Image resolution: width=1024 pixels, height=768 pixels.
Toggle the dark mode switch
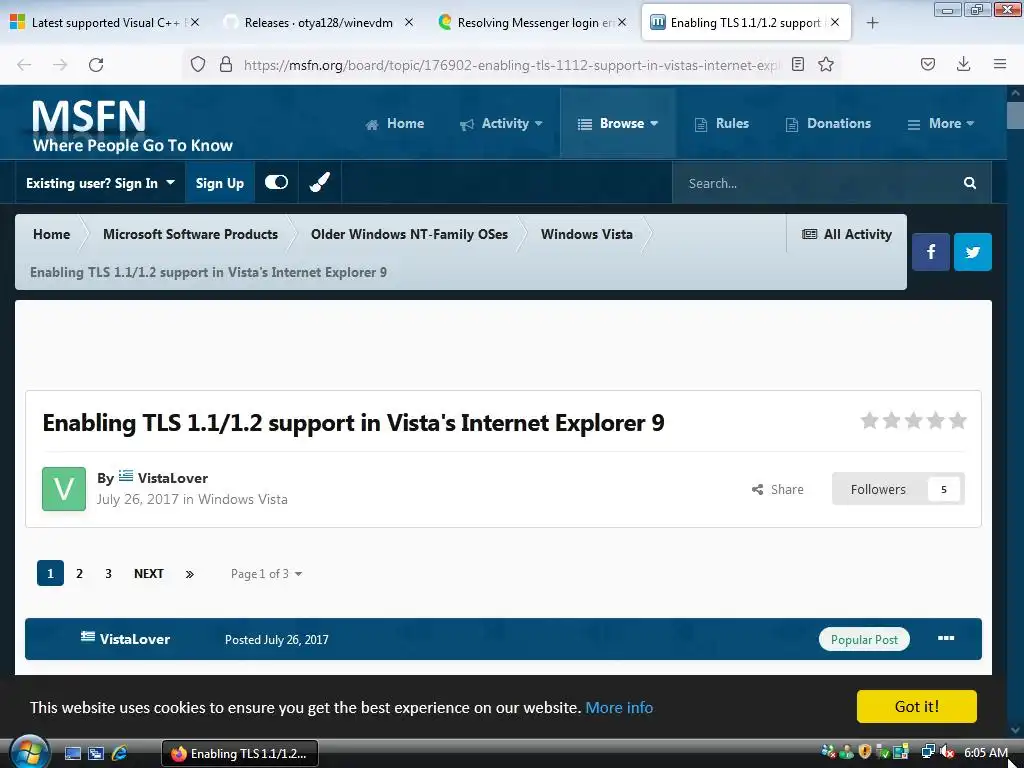tap(276, 182)
